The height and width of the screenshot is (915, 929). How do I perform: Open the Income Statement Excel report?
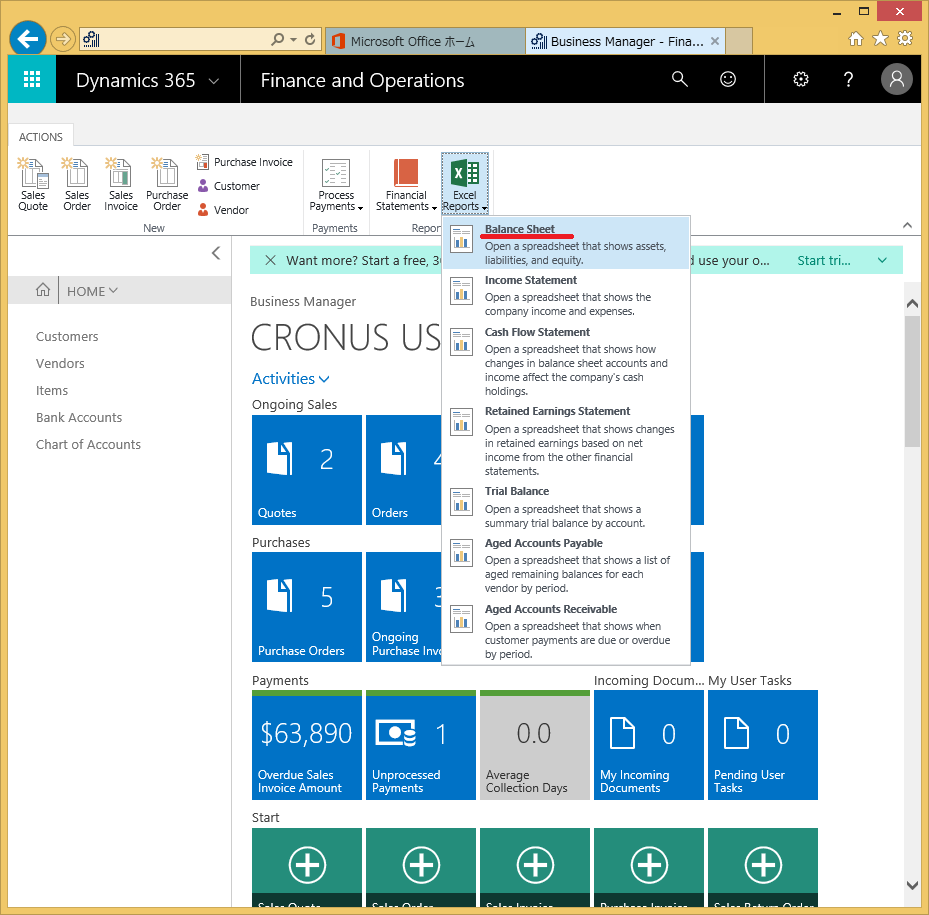pos(566,295)
